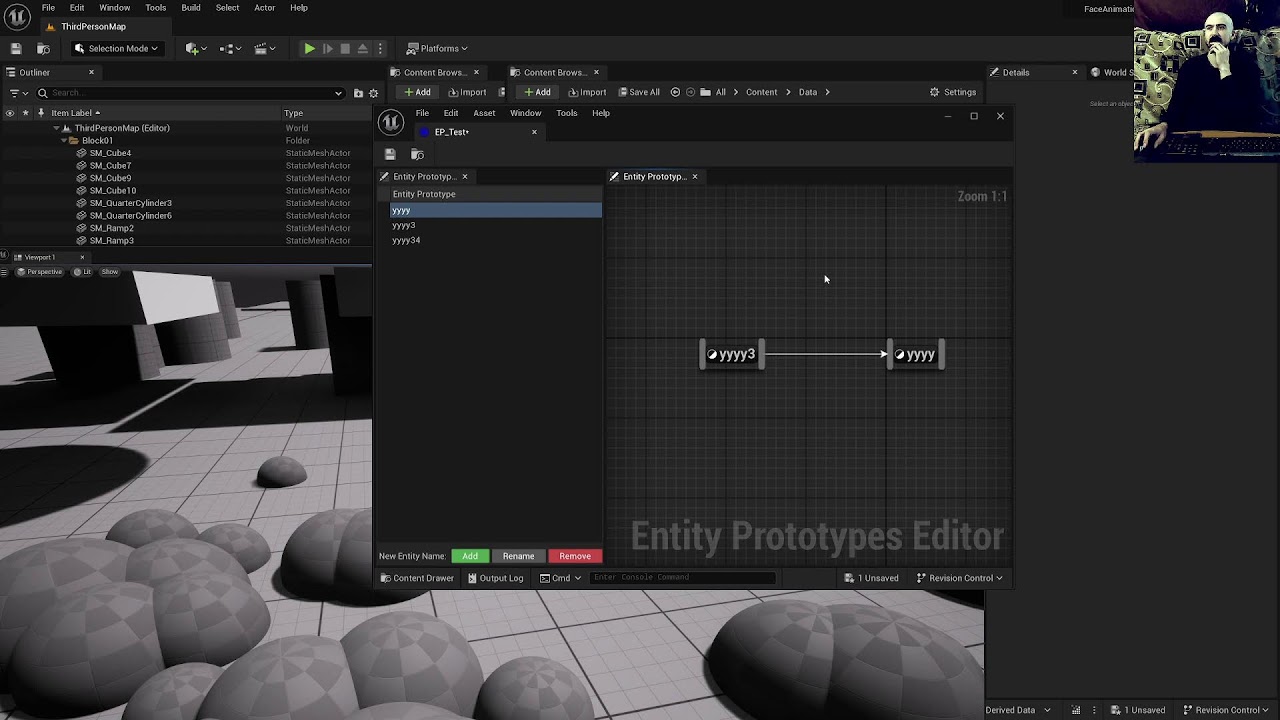
Task: Toggle Outliner visibility eye column header
Action: coord(9,113)
